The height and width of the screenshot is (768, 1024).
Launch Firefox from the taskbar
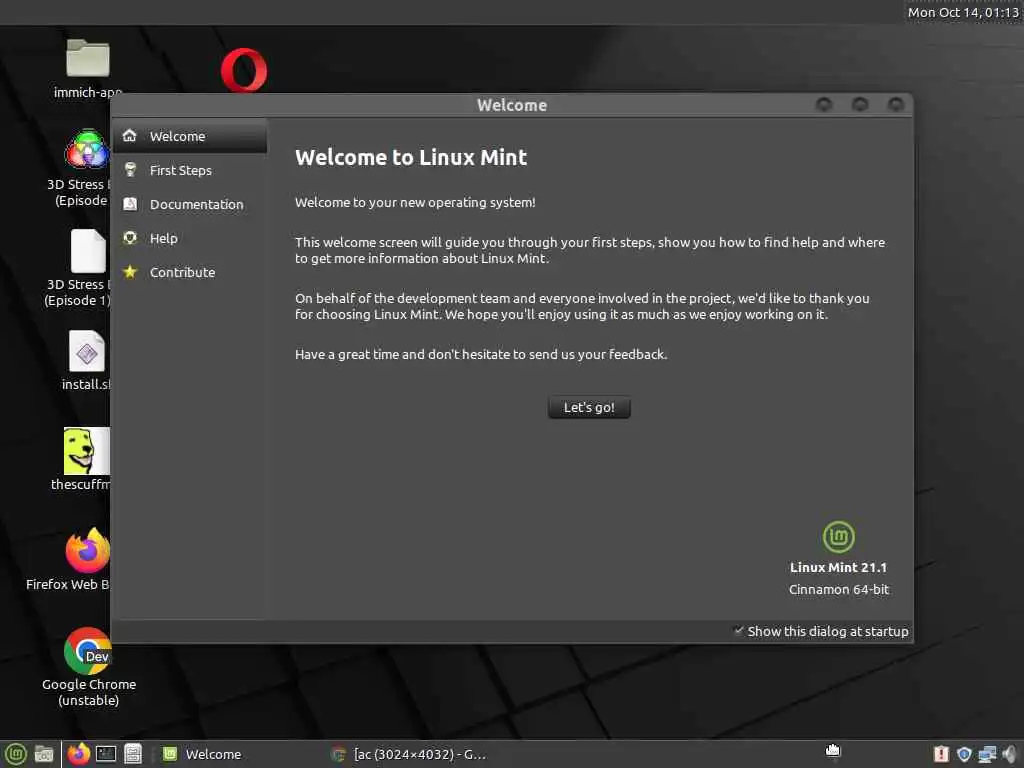[x=78, y=754]
